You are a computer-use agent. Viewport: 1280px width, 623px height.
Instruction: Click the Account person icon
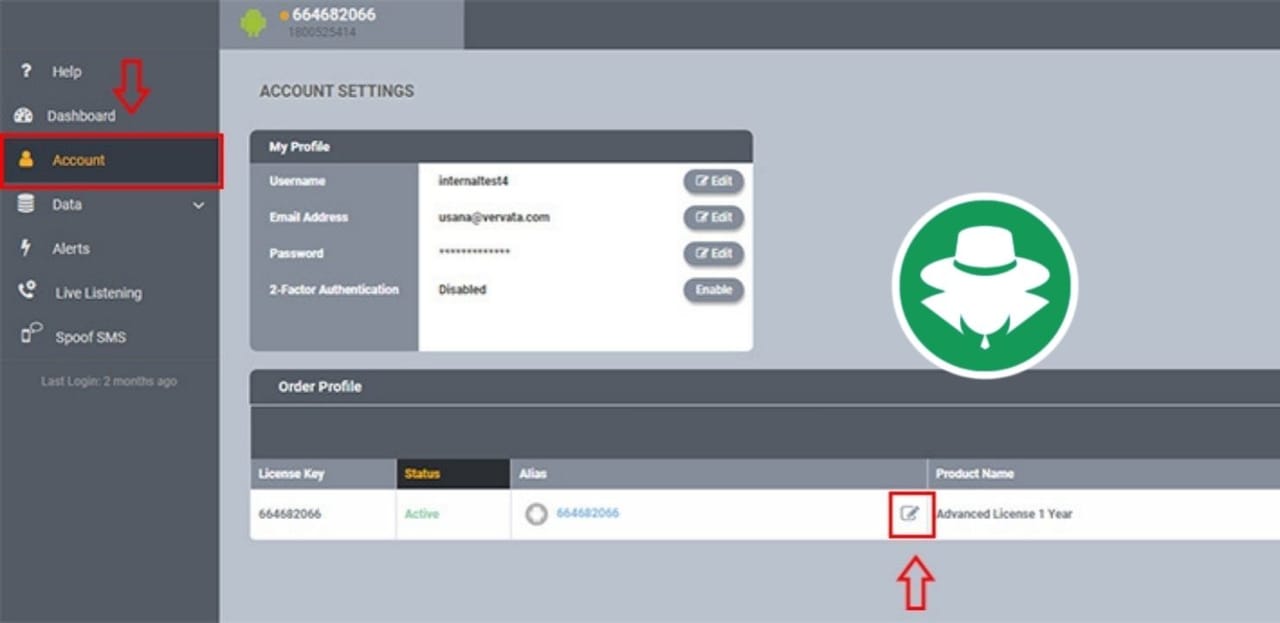coord(27,160)
